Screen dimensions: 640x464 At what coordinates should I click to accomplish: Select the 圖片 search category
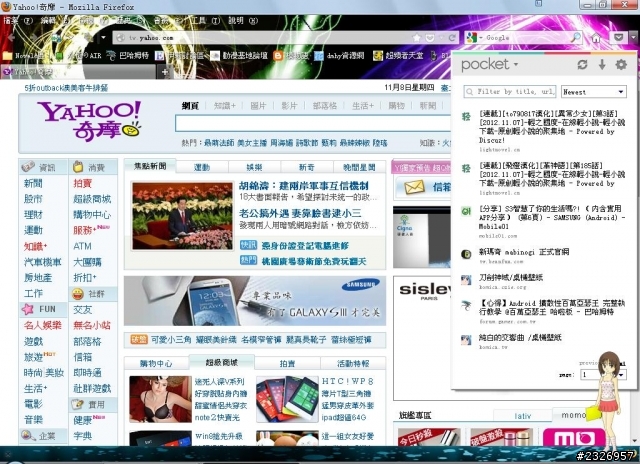click(x=258, y=106)
